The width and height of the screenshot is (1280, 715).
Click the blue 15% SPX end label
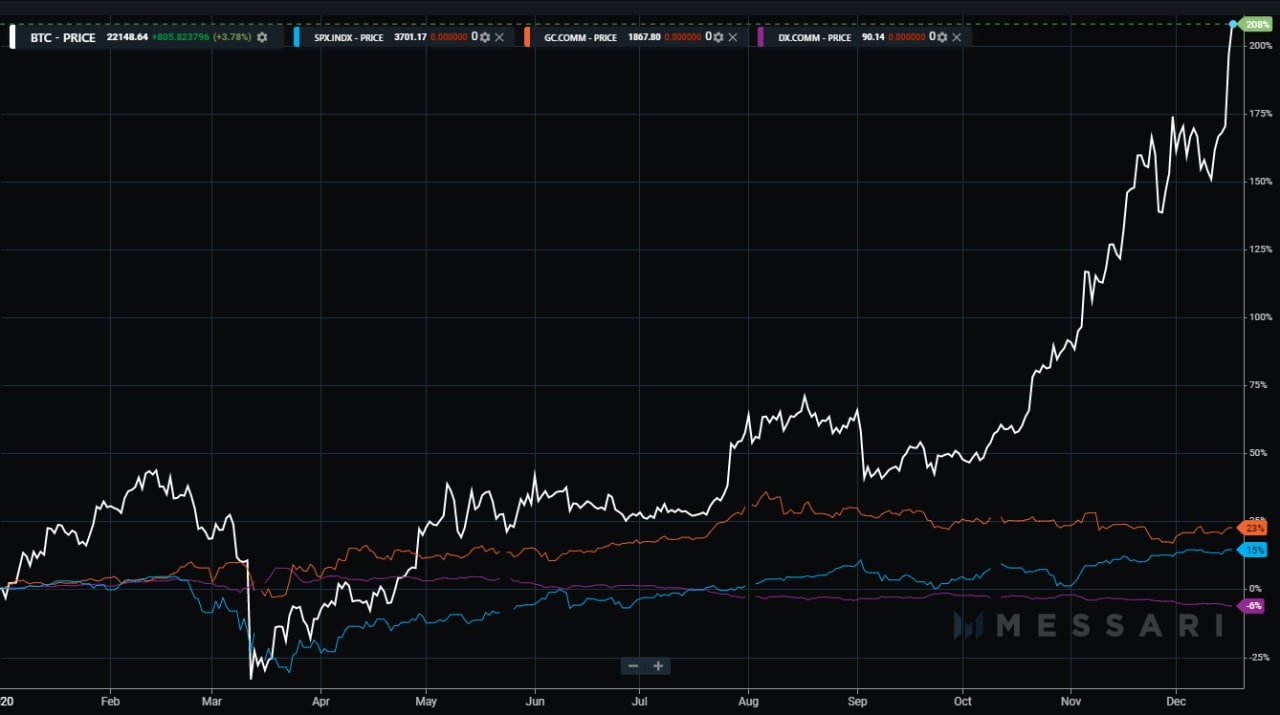[1254, 550]
